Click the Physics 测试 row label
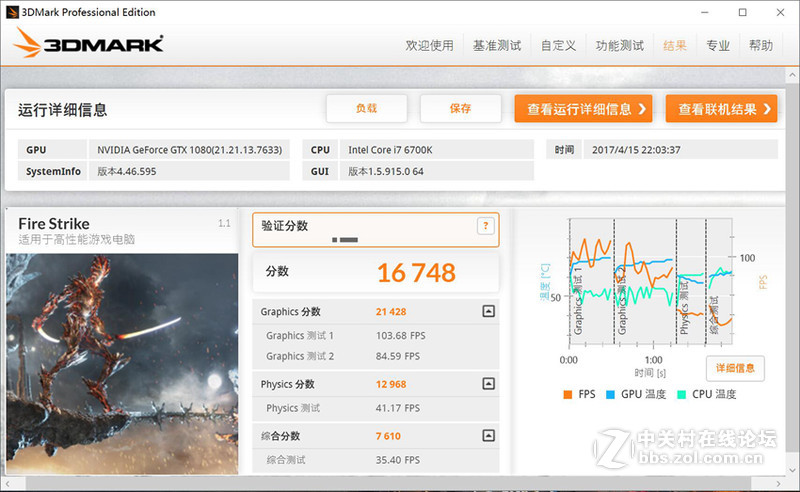Viewport: 800px width, 492px height. 293,408
